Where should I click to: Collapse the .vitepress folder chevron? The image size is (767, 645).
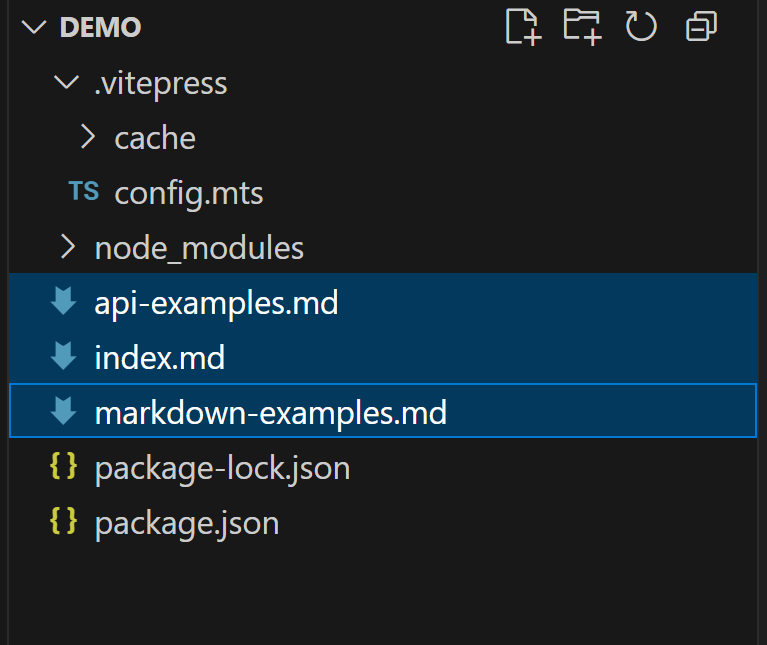(x=67, y=83)
